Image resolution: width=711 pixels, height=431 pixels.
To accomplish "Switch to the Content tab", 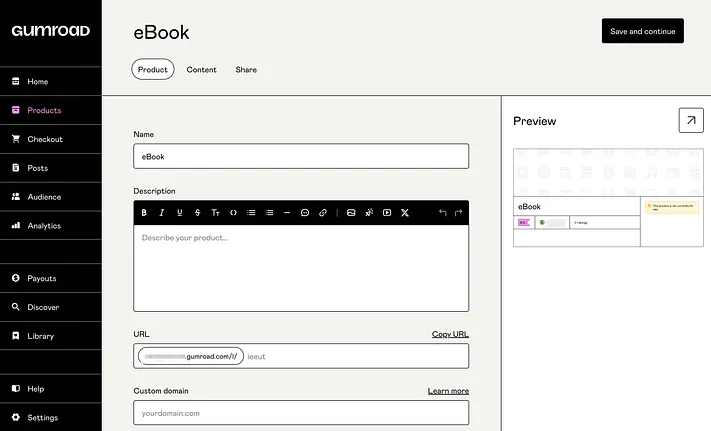I will [201, 70].
